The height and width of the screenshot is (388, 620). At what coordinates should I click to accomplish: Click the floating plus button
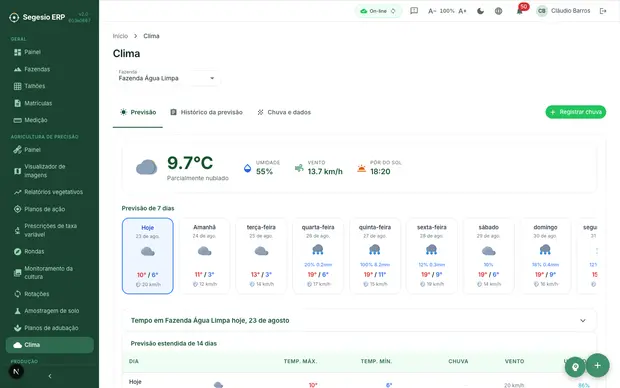pyautogui.click(x=597, y=365)
